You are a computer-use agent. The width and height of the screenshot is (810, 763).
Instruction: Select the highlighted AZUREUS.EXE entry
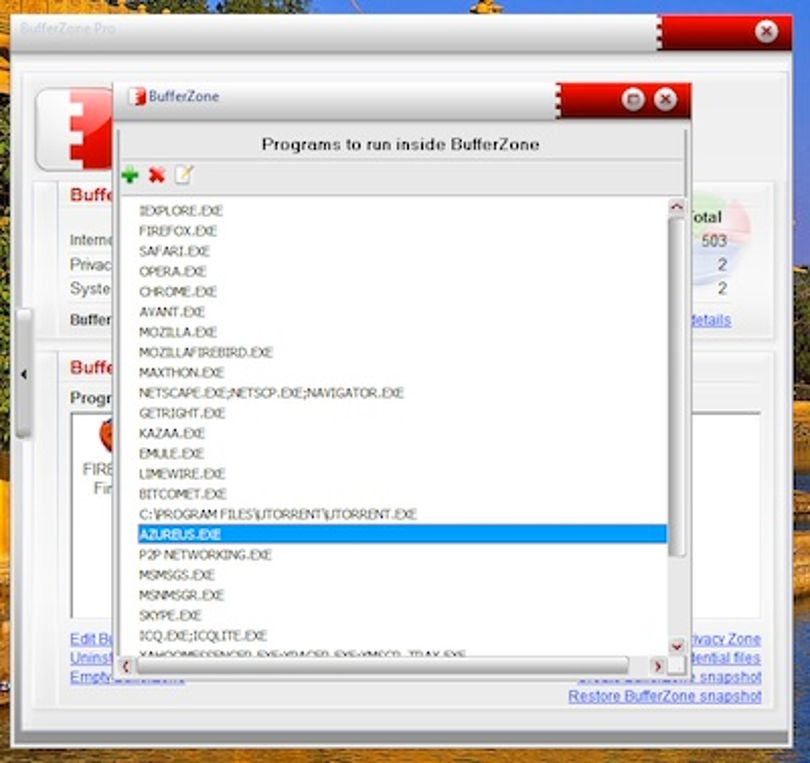402,534
